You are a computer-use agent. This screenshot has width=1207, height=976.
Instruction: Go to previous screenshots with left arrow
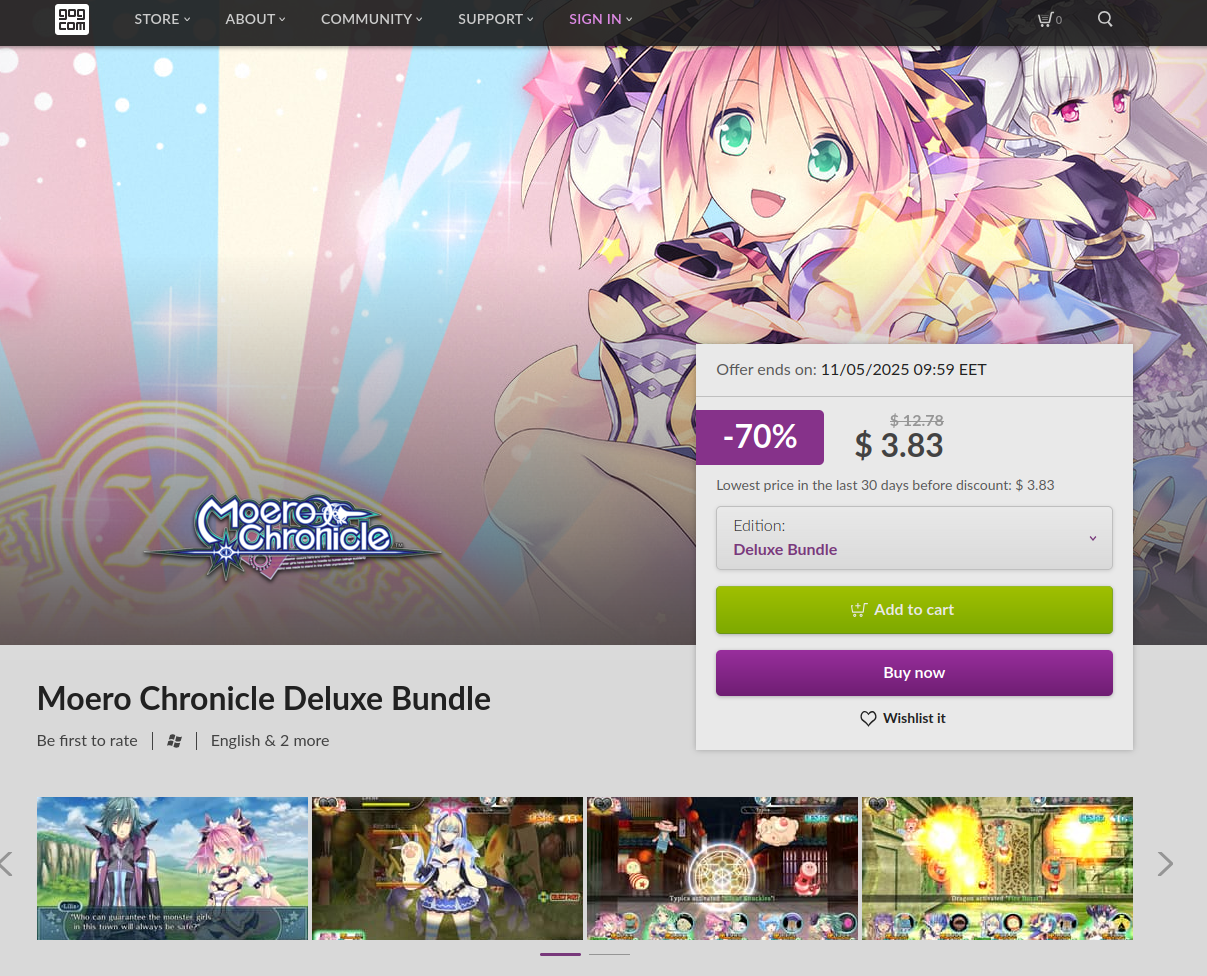pos(6,864)
